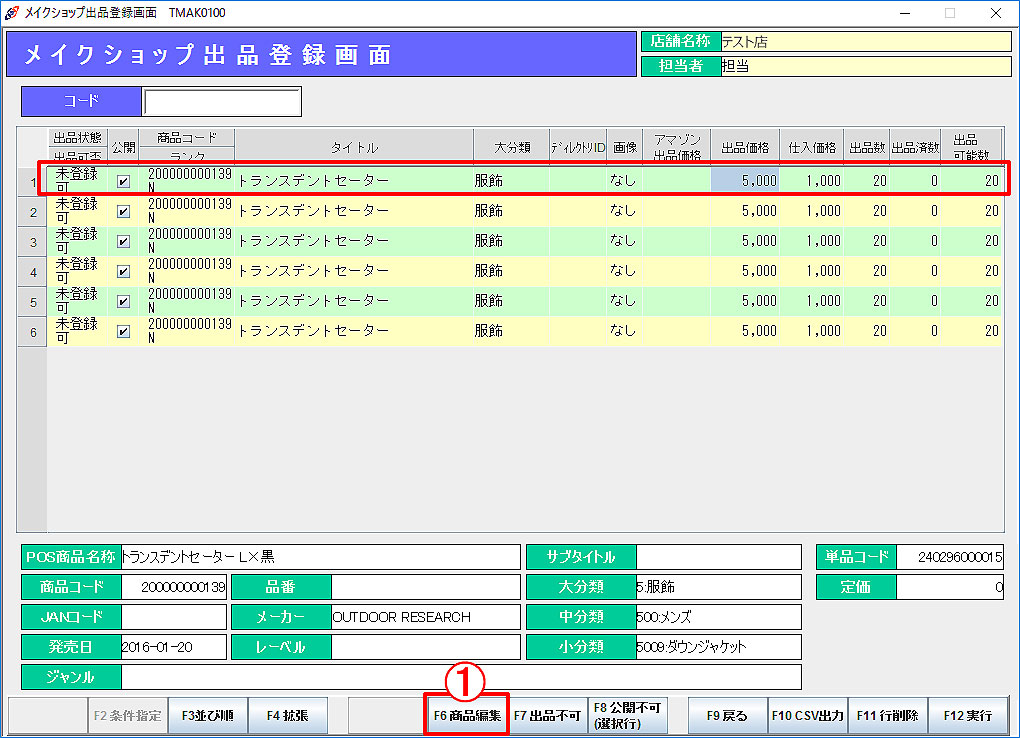Delete row with F11 行削除 button
The image size is (1020, 738).
point(887,716)
